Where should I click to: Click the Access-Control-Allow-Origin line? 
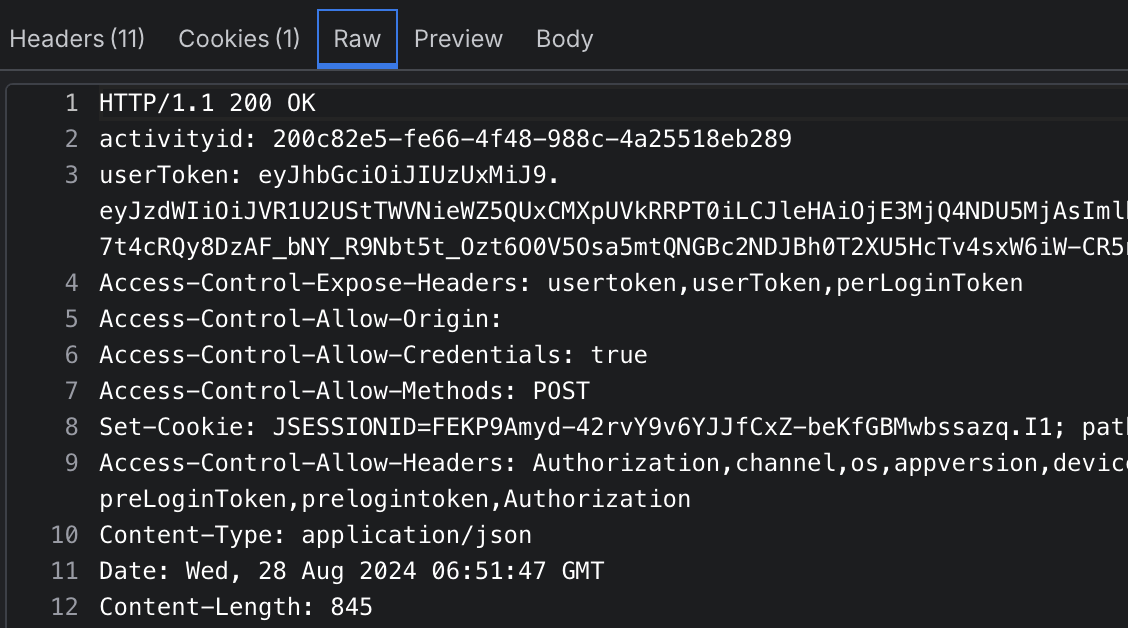pos(299,319)
